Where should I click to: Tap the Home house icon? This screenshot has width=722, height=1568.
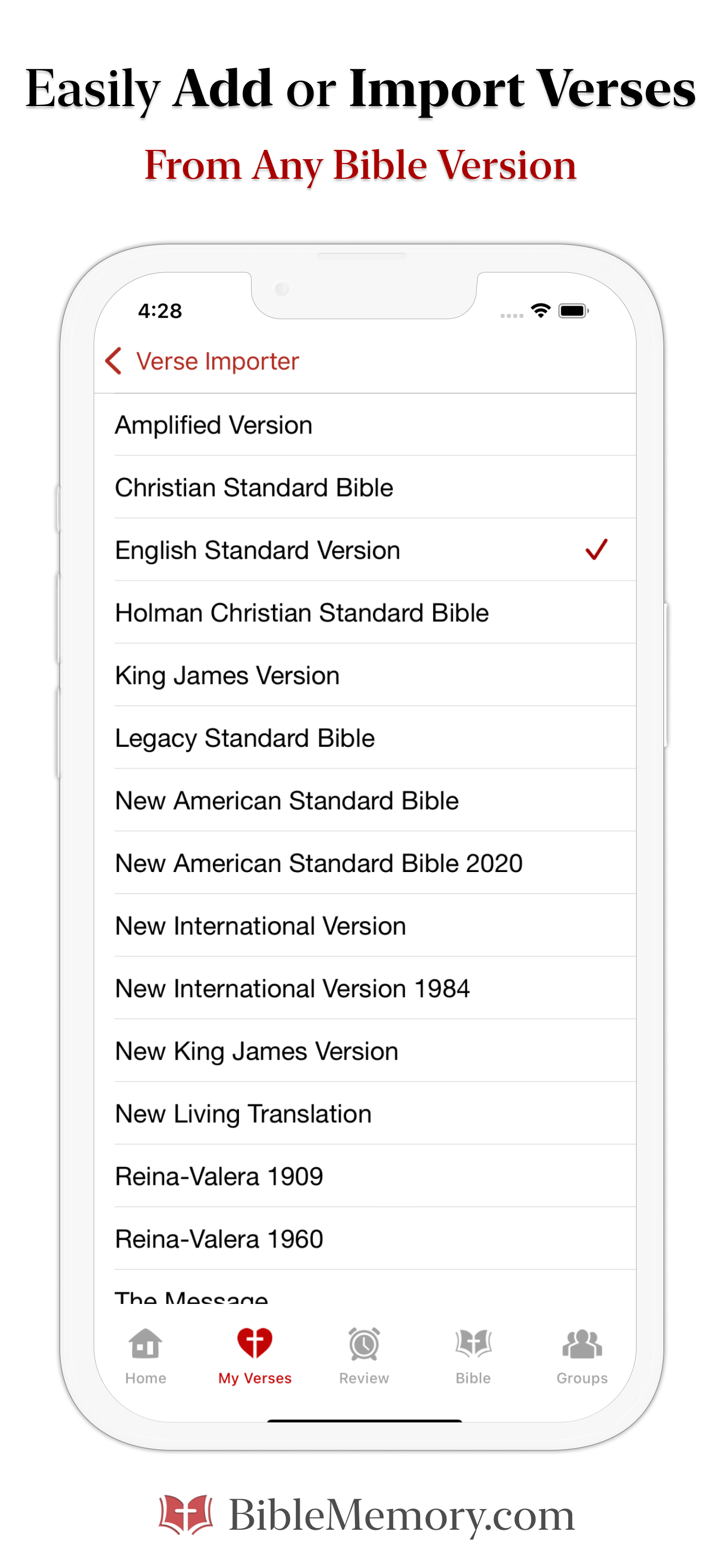coord(145,1344)
